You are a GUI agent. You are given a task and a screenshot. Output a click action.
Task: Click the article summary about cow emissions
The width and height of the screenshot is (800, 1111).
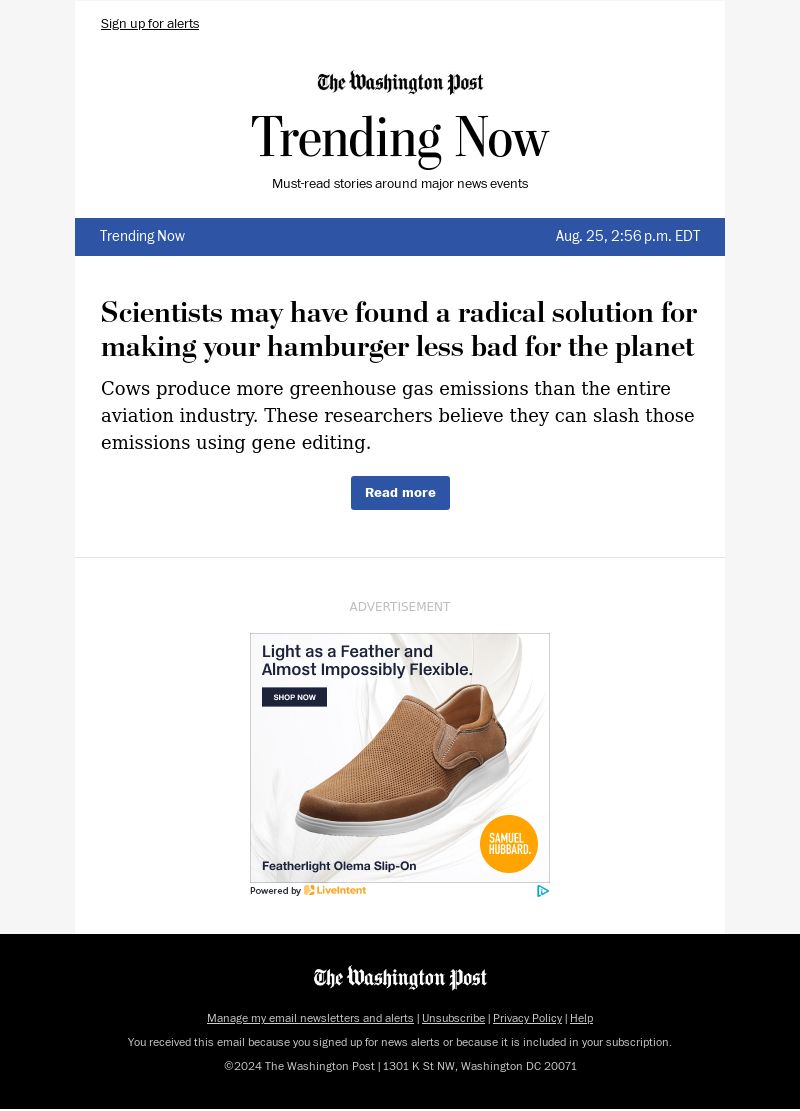[398, 415]
